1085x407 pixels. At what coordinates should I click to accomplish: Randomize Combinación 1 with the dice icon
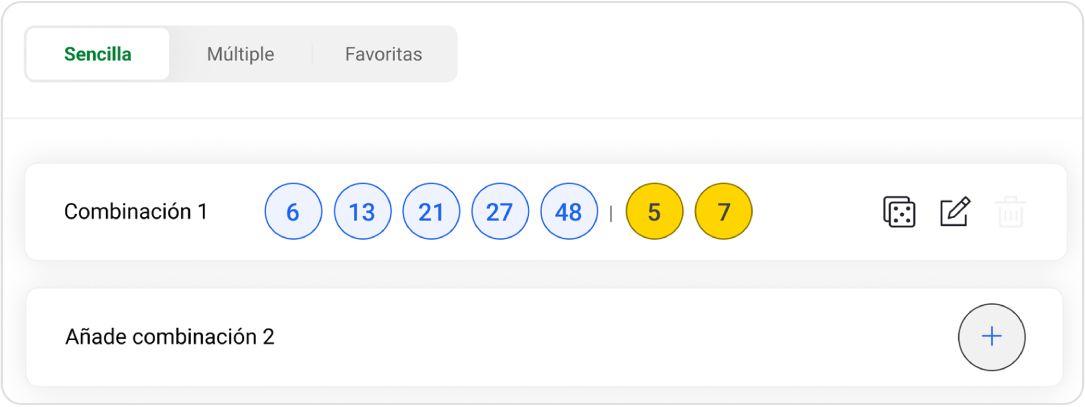pos(899,212)
